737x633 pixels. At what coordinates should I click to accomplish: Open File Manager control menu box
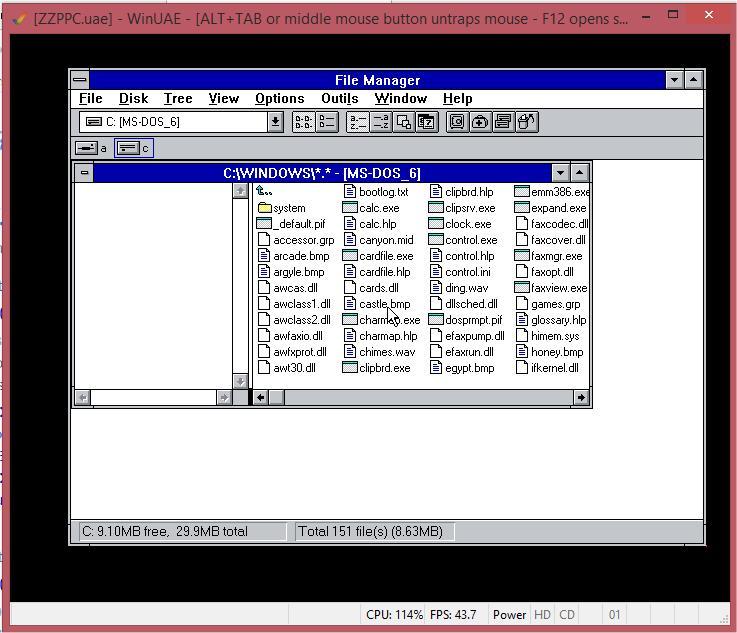tap(80, 80)
